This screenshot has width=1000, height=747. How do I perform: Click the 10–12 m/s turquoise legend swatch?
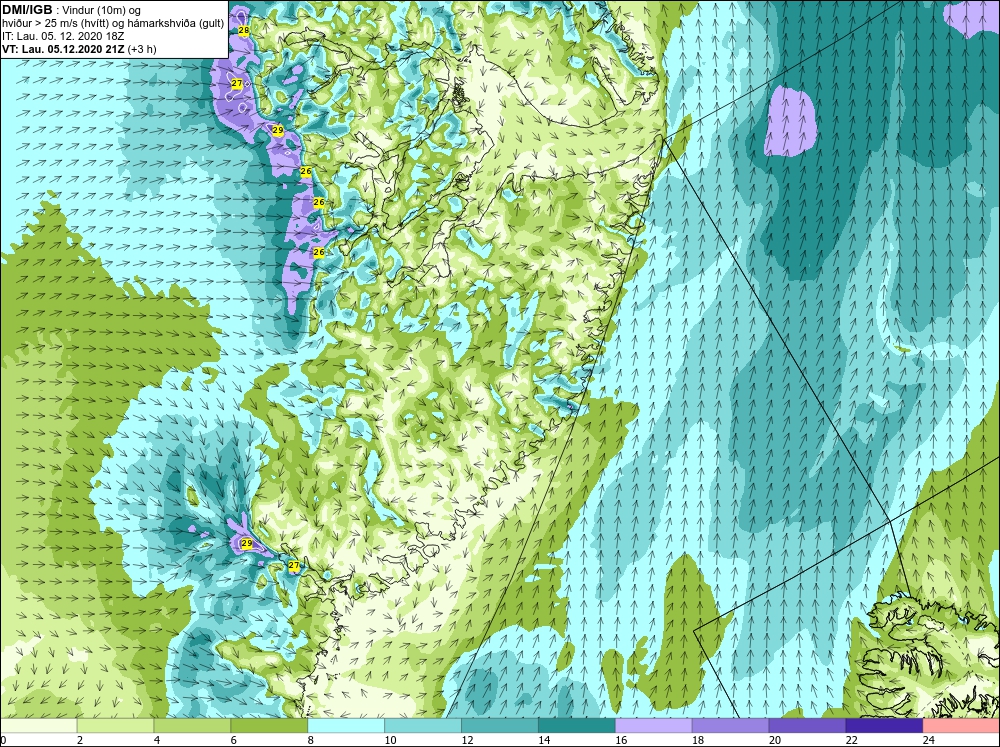423,726
